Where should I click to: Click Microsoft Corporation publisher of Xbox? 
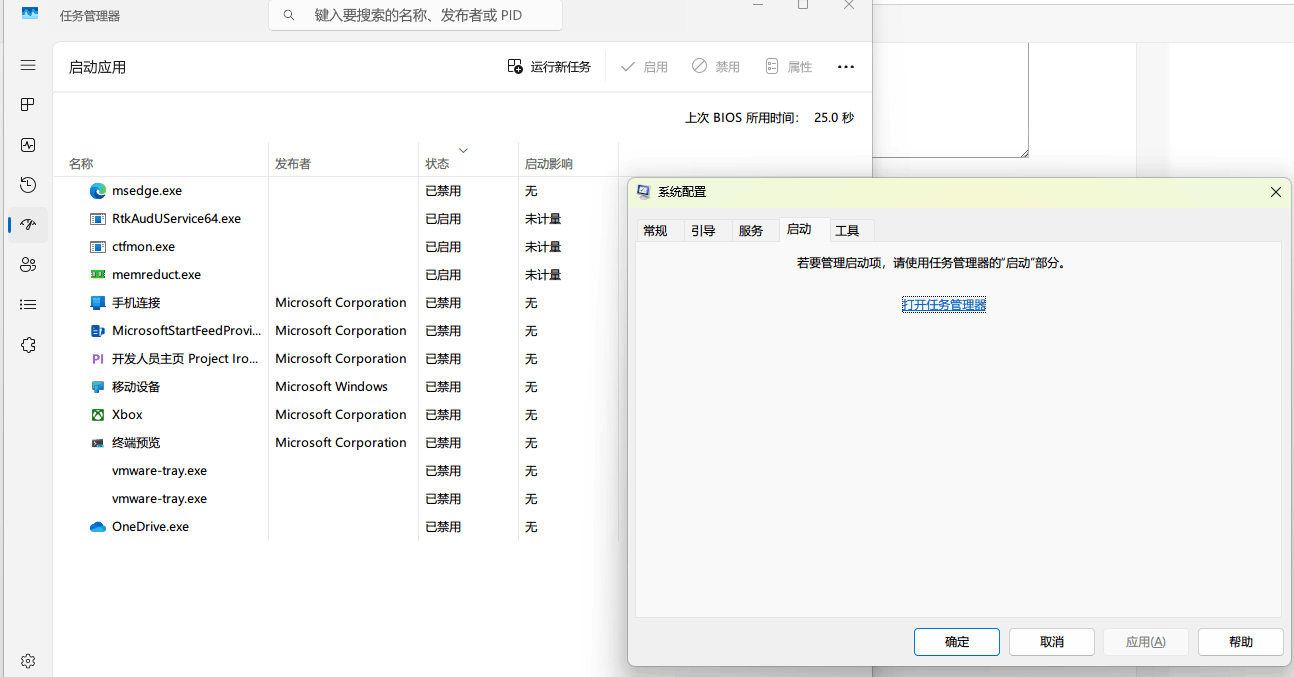point(341,415)
